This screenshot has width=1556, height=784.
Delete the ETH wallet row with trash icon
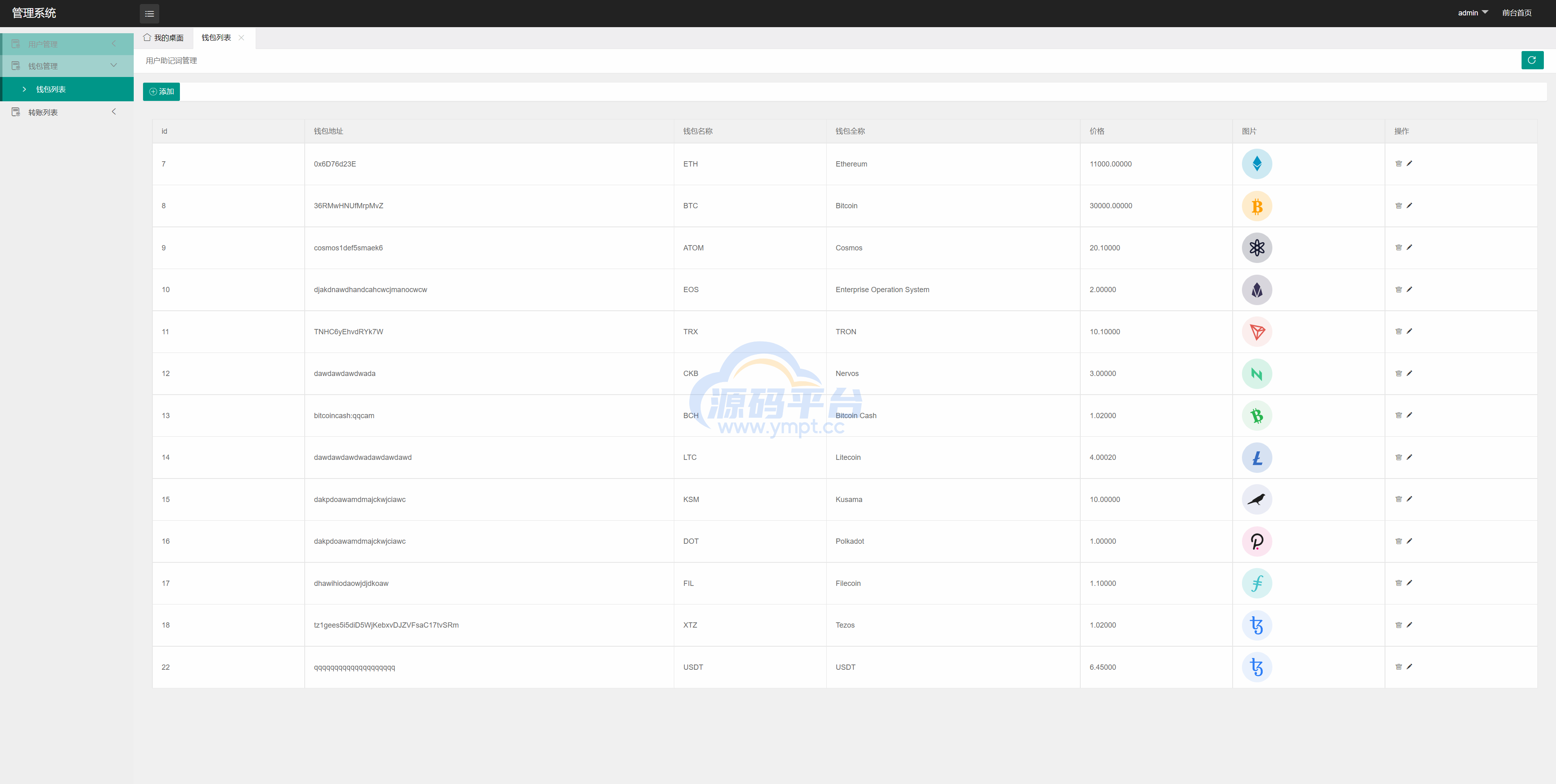point(1398,164)
